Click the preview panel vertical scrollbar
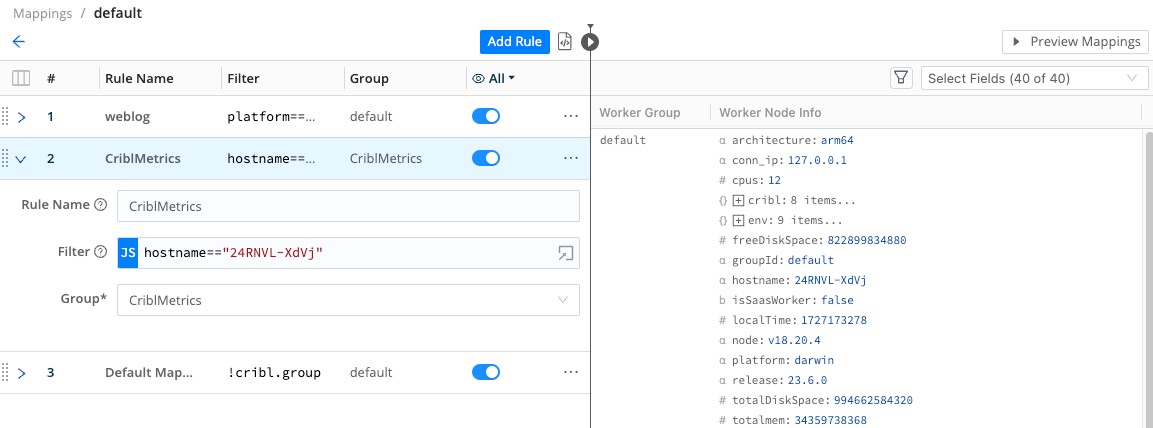This screenshot has width=1153, height=428. (1149, 279)
